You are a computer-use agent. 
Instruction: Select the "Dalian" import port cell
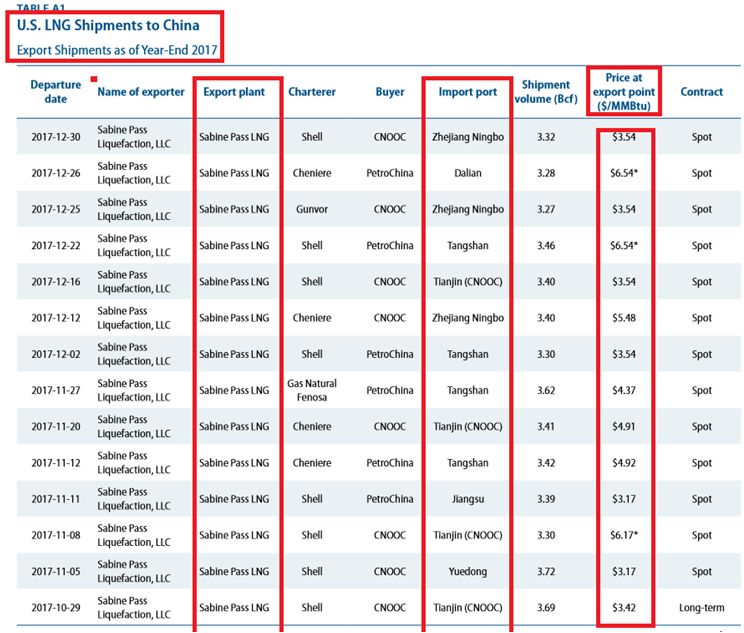[468, 173]
